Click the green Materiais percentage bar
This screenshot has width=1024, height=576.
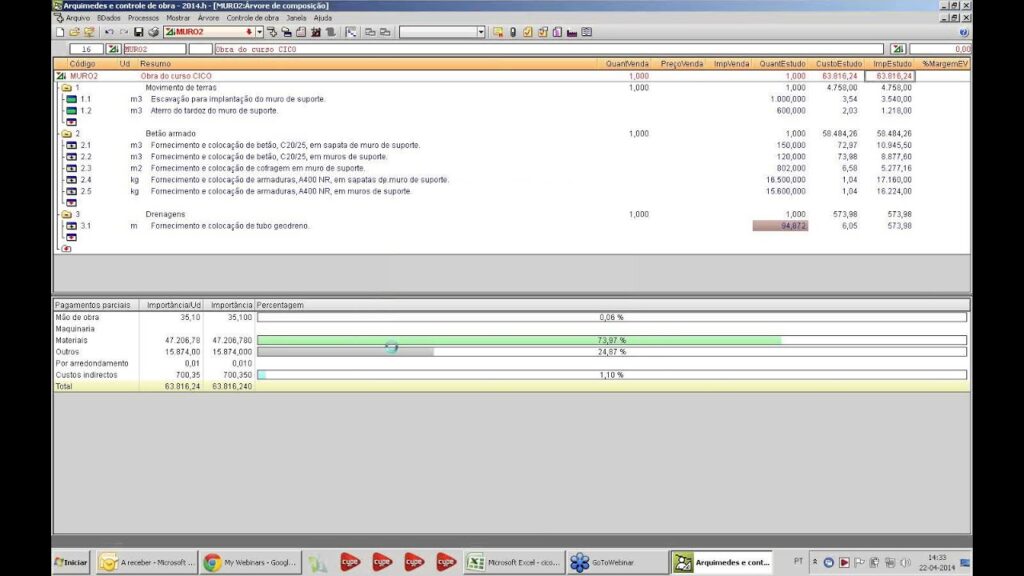pos(519,340)
